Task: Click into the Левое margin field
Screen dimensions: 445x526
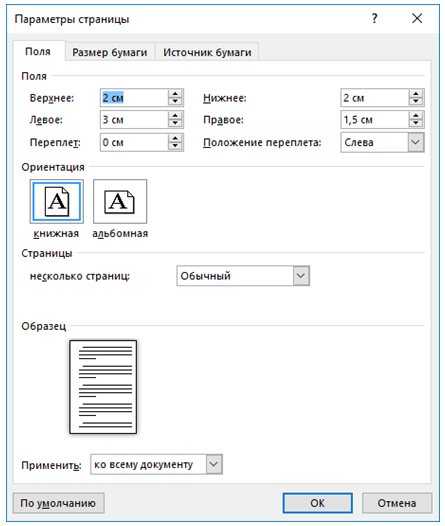Action: tap(134, 120)
